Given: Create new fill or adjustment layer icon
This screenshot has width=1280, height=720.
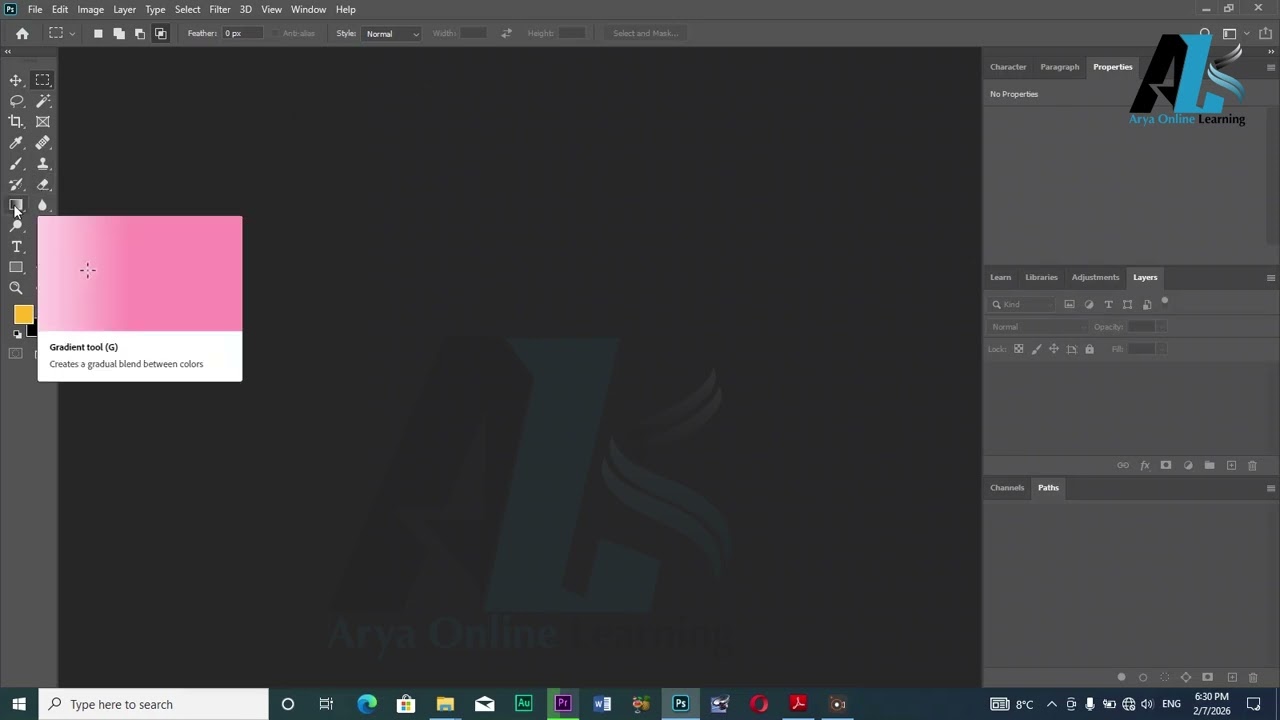Looking at the screenshot, I should coord(1188,466).
